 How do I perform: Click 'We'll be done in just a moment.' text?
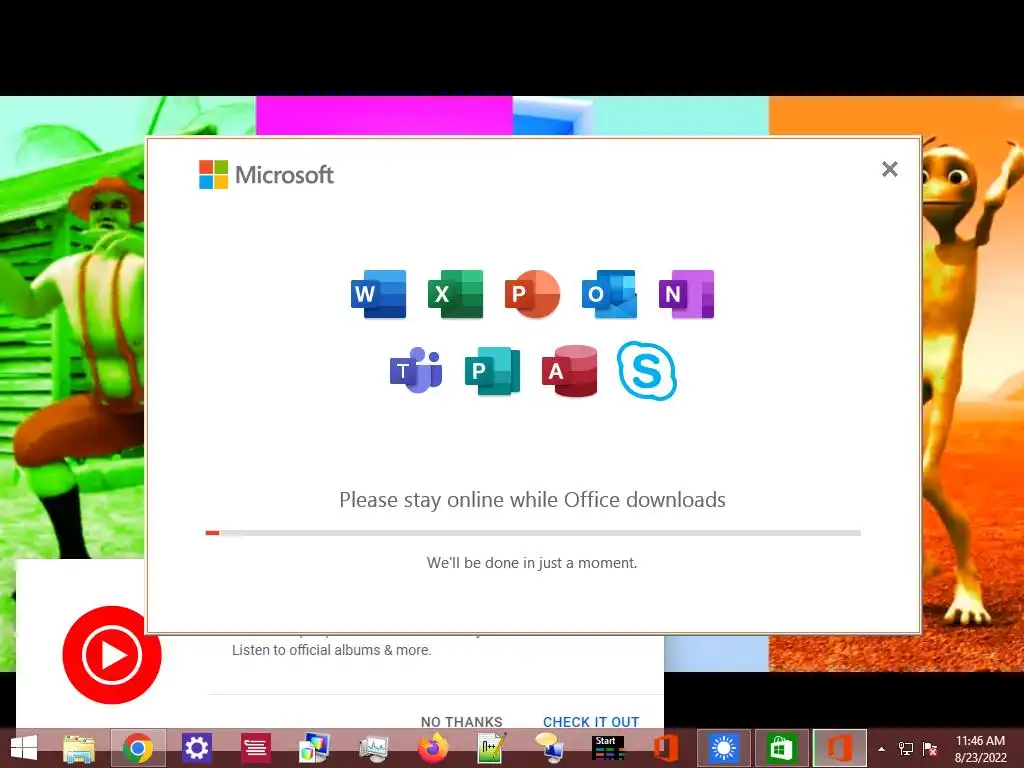pos(532,563)
